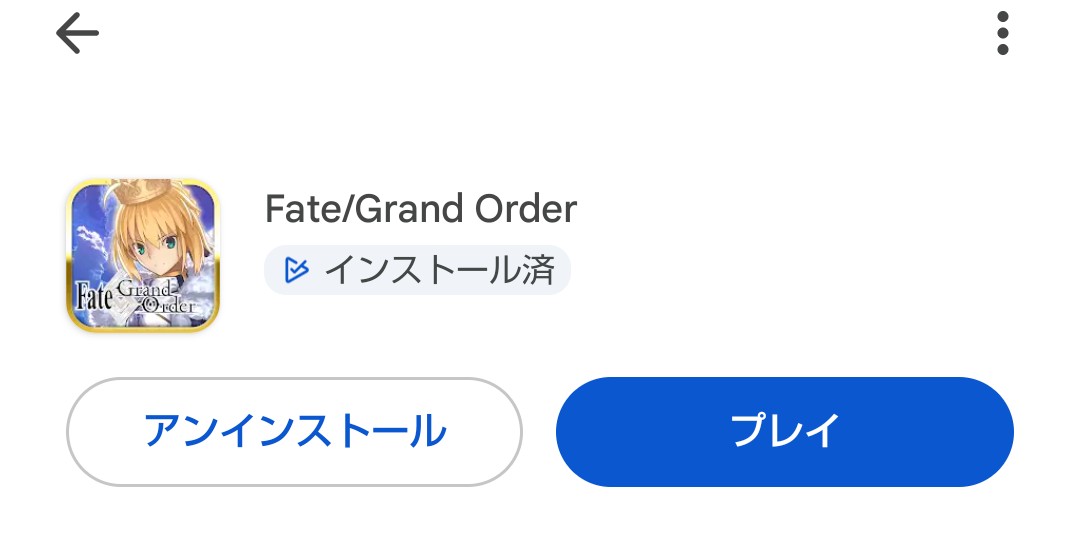Tap the Saber character game icon
This screenshot has width=1080, height=551.
tap(143, 256)
